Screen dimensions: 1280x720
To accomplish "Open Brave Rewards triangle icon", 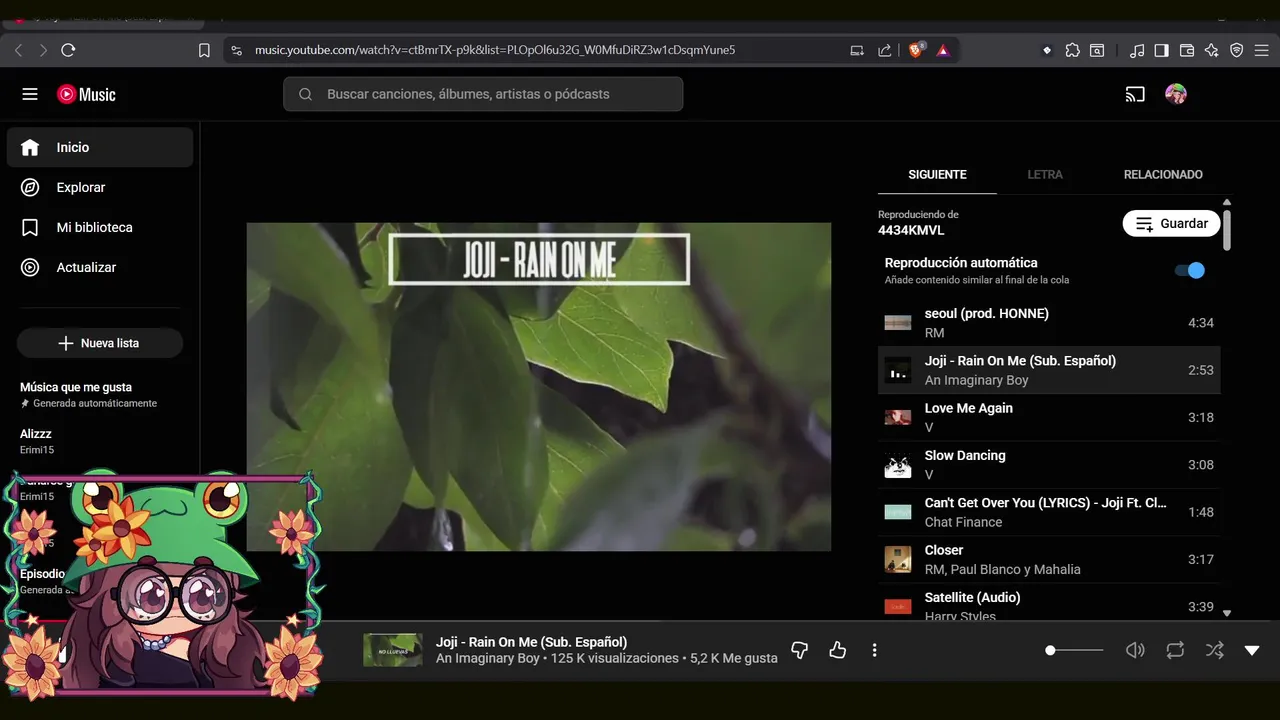I will [x=943, y=50].
